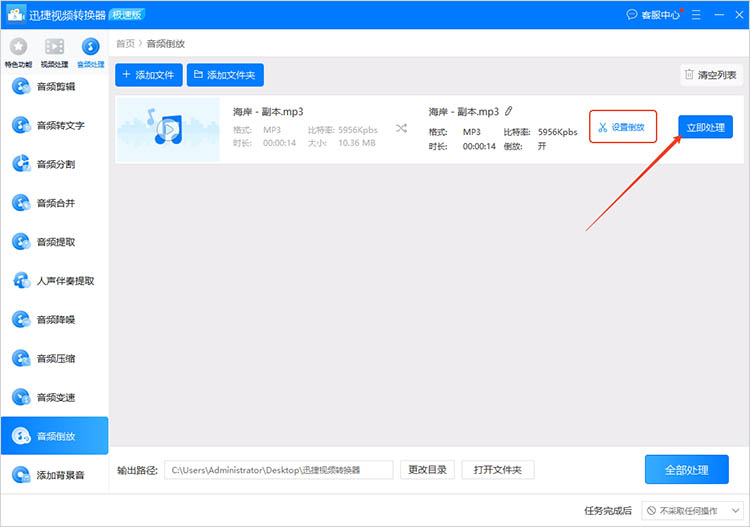The image size is (750, 527).
Task: Click the 10.36 MB size value
Action: [x=356, y=143]
